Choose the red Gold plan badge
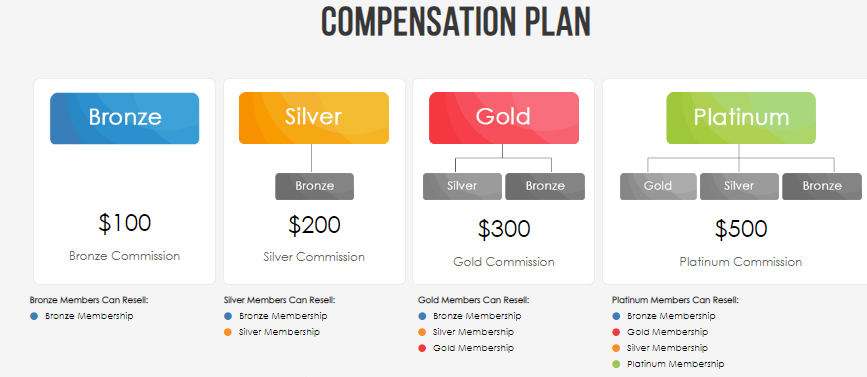Viewport: 867px width, 377px height. (x=504, y=118)
